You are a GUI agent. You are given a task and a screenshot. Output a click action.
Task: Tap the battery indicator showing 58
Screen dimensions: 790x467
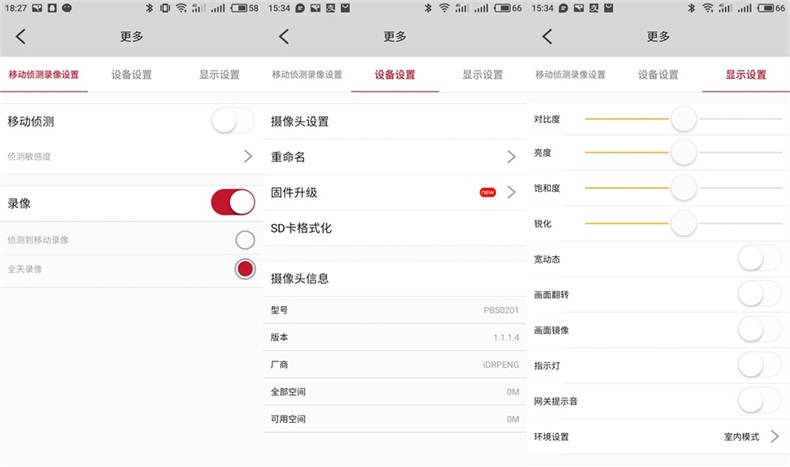pos(245,8)
